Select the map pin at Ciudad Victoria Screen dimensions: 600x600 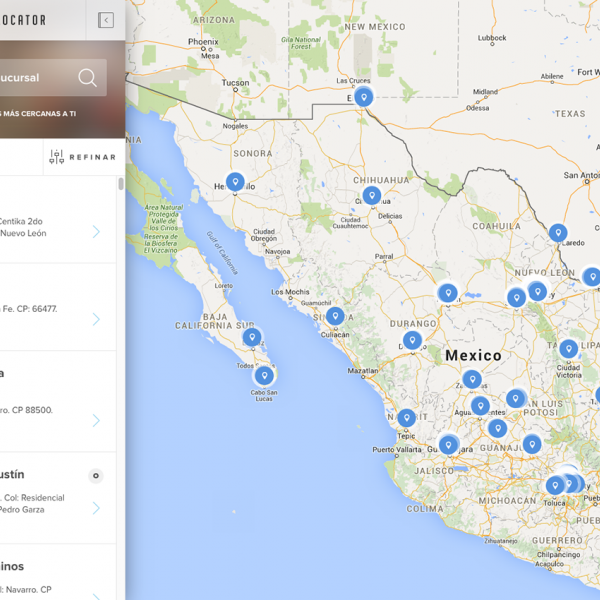pyautogui.click(x=569, y=349)
